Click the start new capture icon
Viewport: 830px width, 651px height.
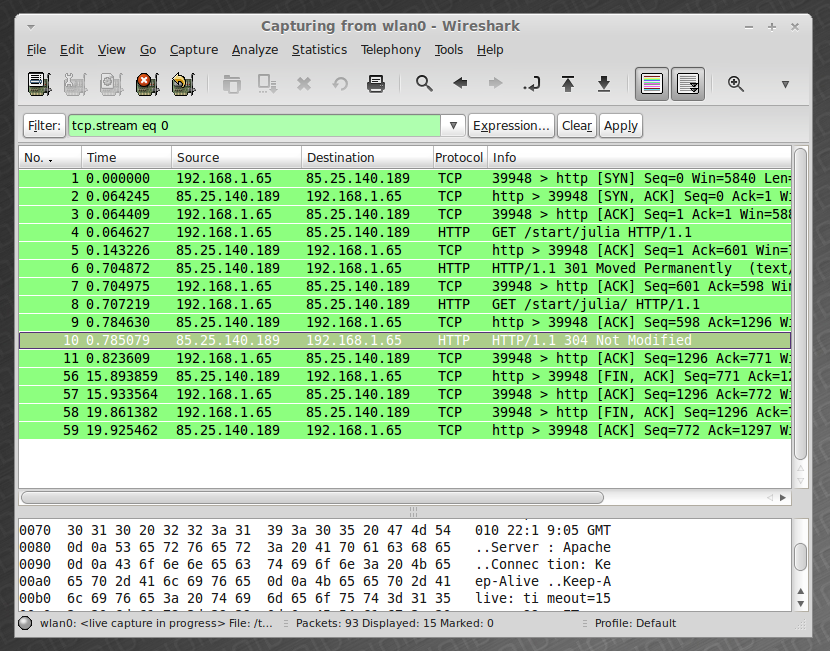[x=111, y=84]
